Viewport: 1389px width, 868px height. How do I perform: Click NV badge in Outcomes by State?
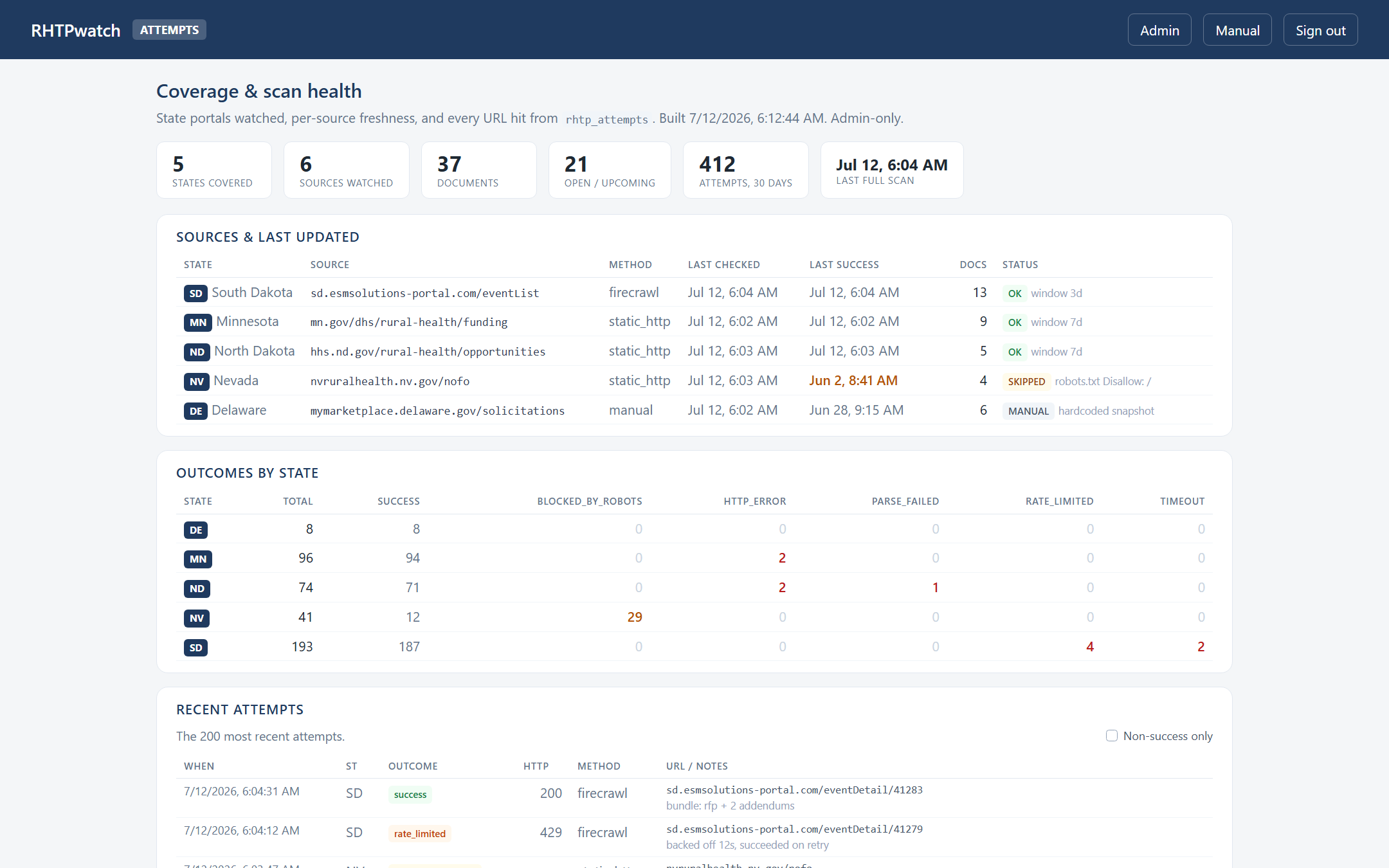(196, 618)
